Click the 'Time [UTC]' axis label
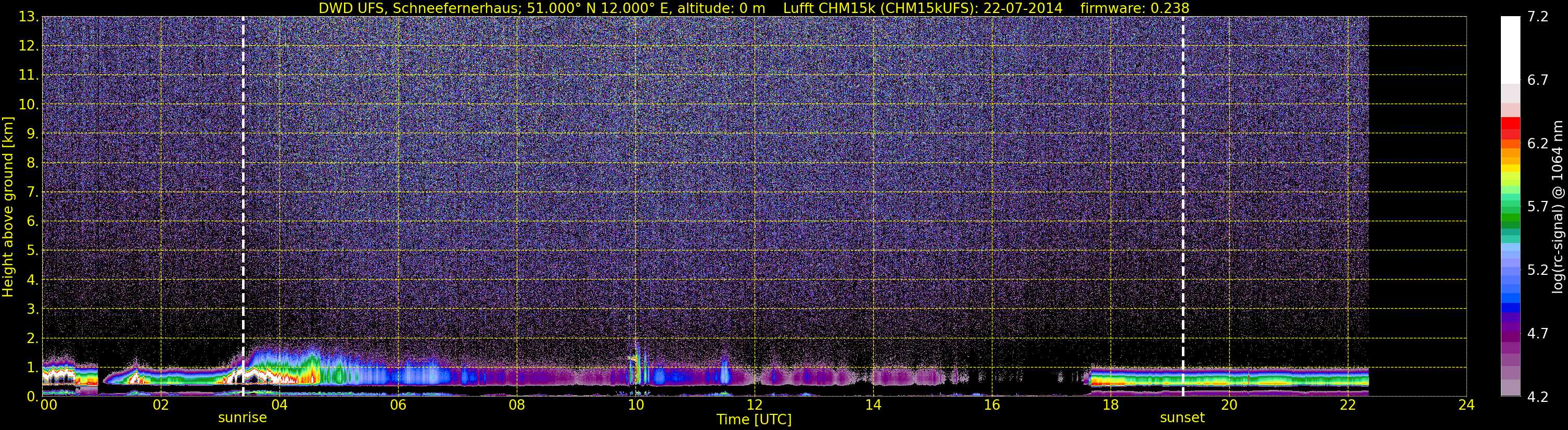Viewport: 1568px width, 430px height. coord(754,420)
